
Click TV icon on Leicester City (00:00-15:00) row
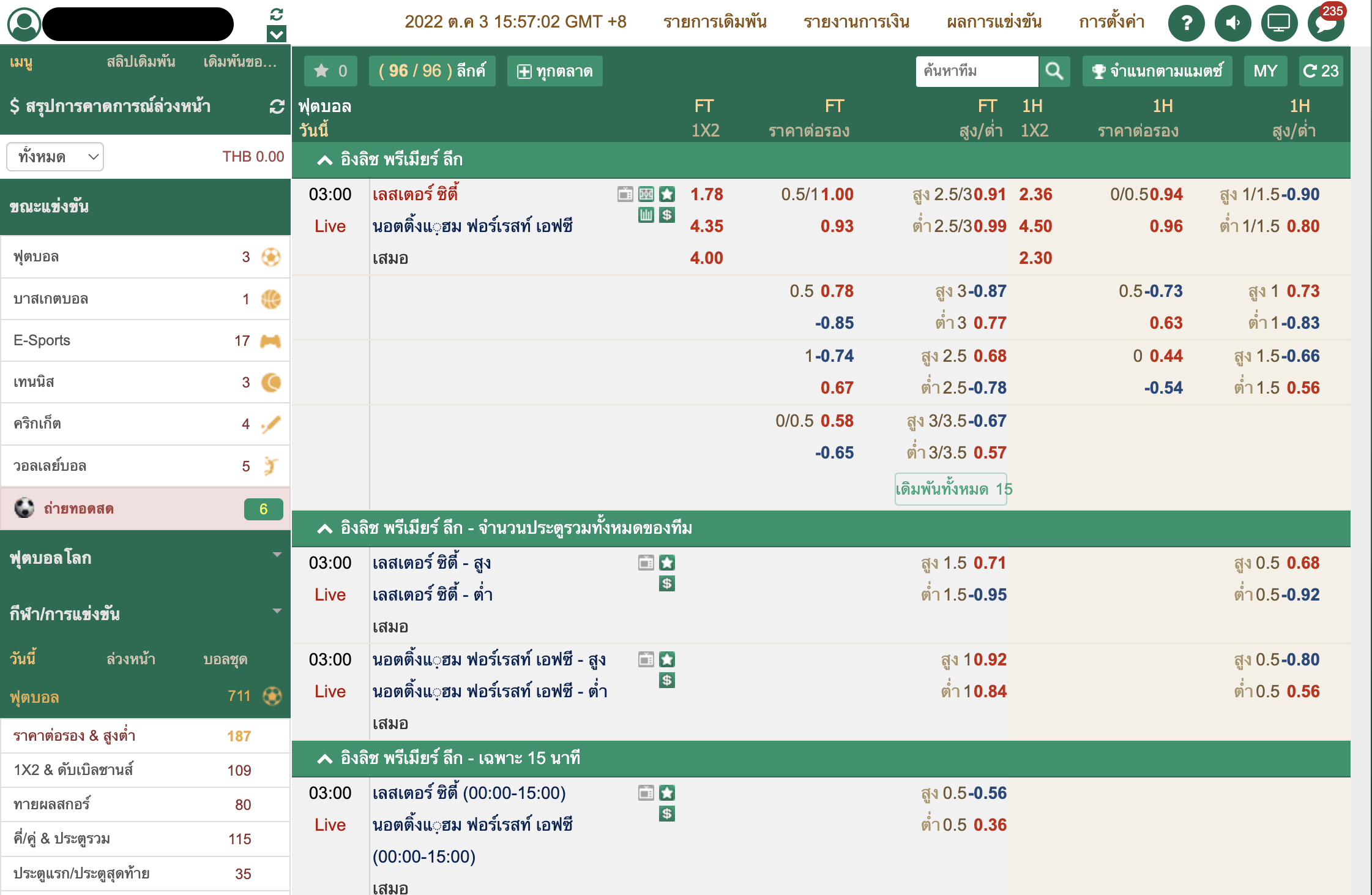pyautogui.click(x=646, y=793)
